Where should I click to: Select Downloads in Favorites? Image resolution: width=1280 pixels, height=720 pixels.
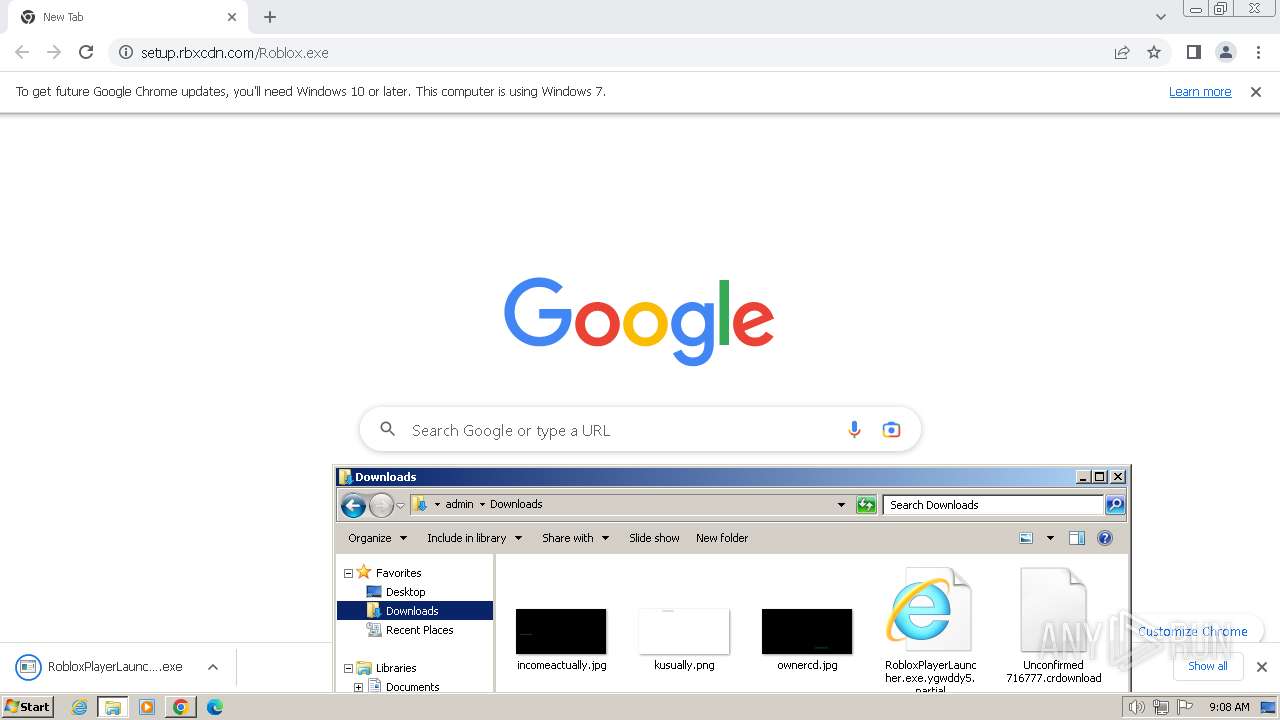click(415, 610)
